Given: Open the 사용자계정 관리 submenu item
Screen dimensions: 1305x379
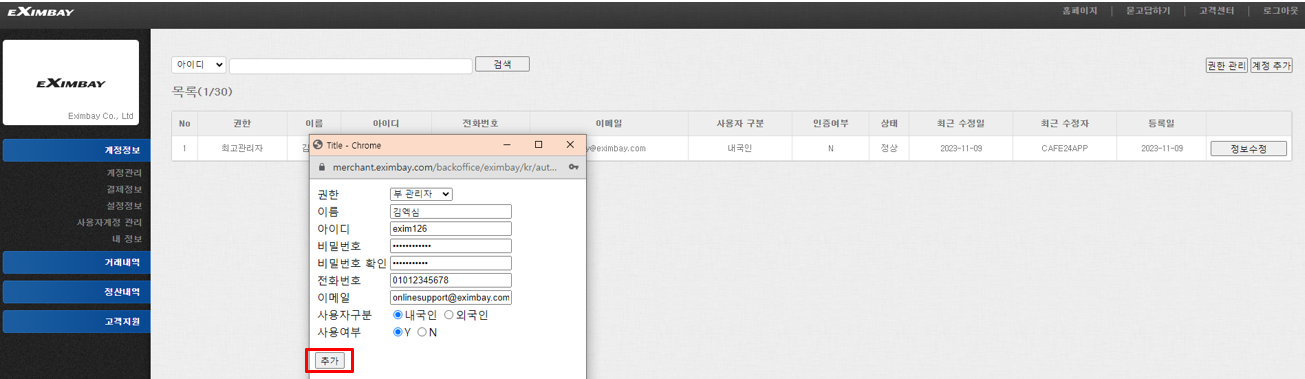Looking at the screenshot, I should click(x=109, y=222).
